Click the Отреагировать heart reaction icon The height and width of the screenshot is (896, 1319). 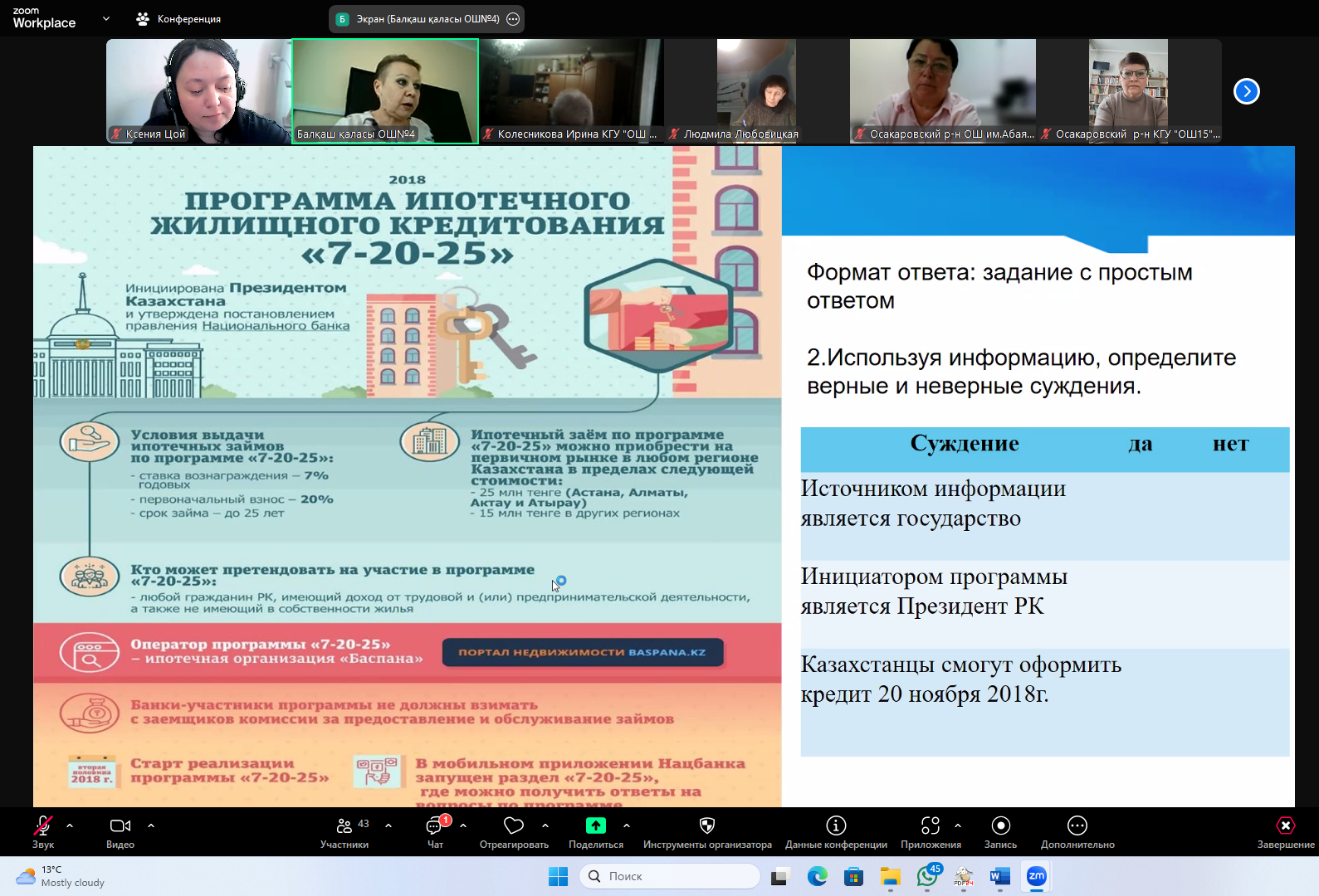coord(514,826)
